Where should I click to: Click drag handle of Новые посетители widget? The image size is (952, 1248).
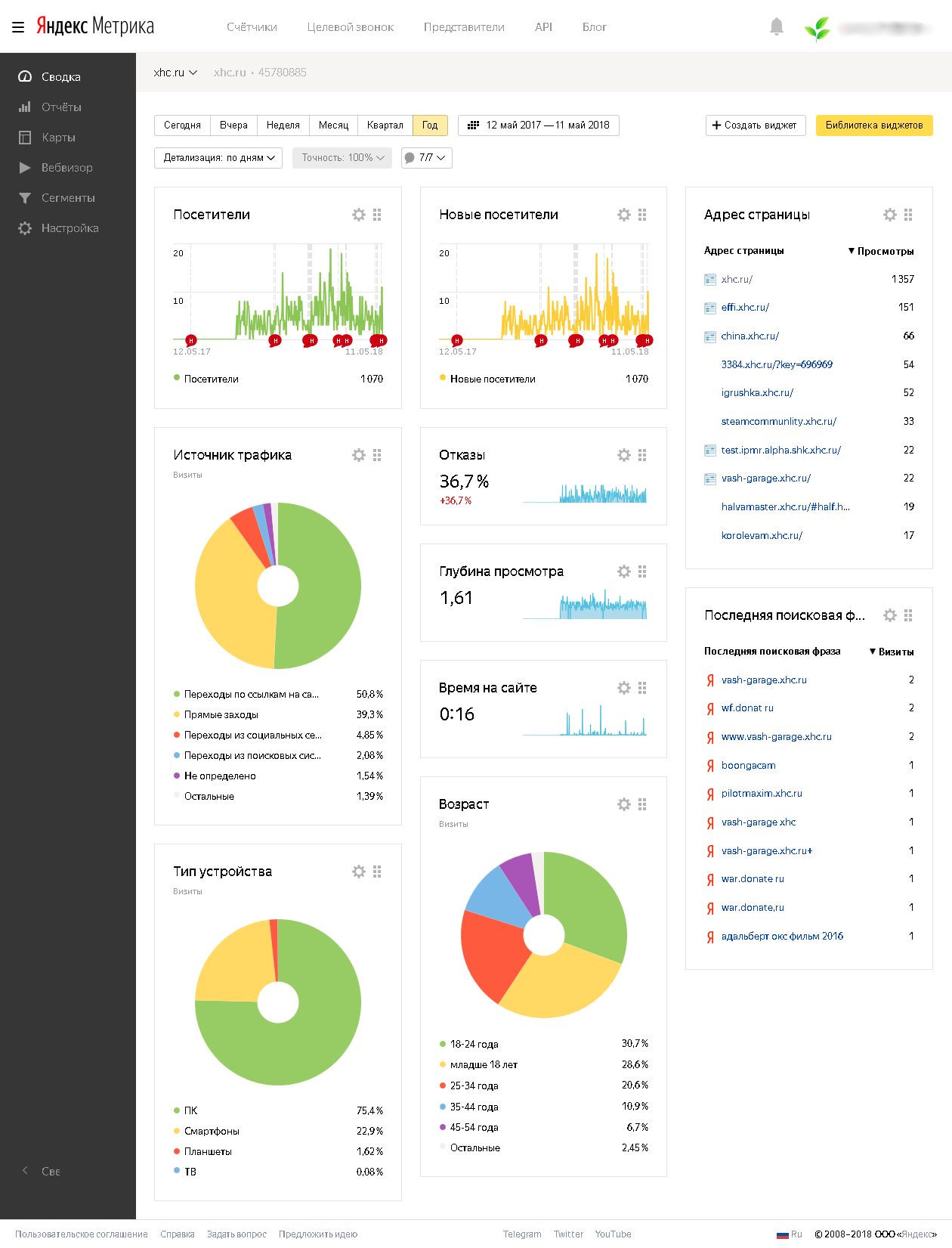click(x=642, y=215)
